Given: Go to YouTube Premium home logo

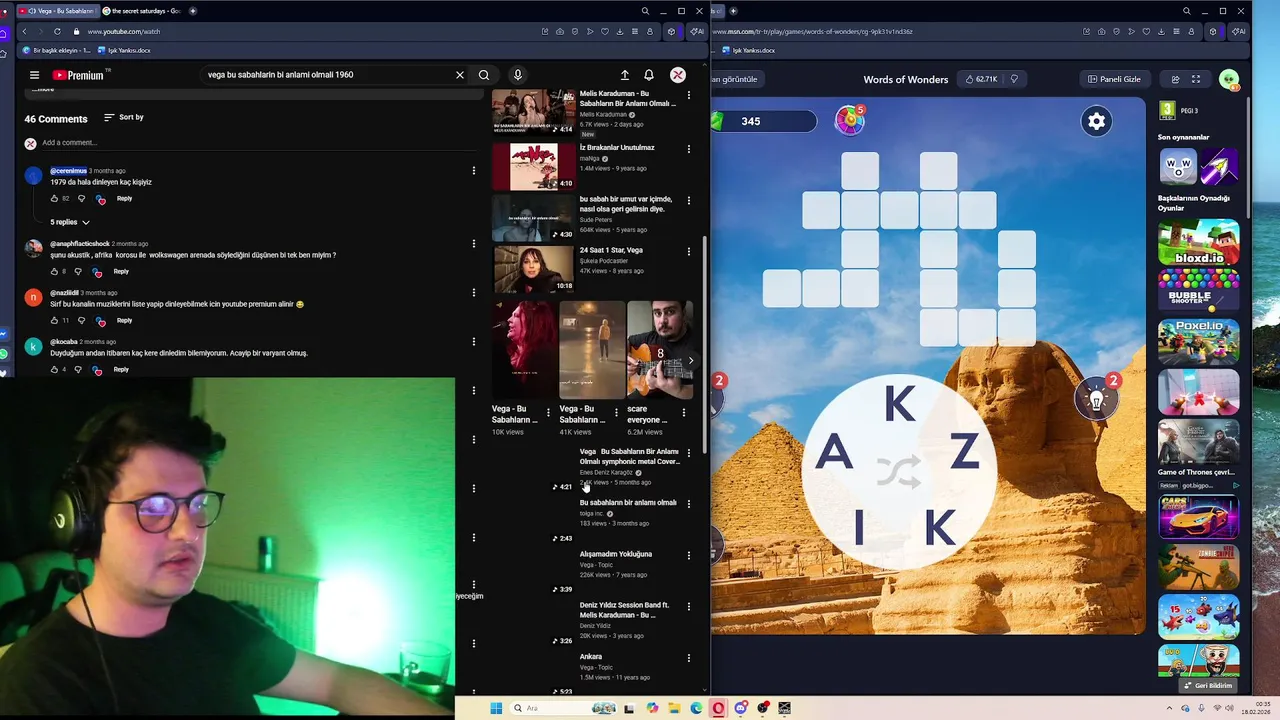Looking at the screenshot, I should click(x=80, y=75).
